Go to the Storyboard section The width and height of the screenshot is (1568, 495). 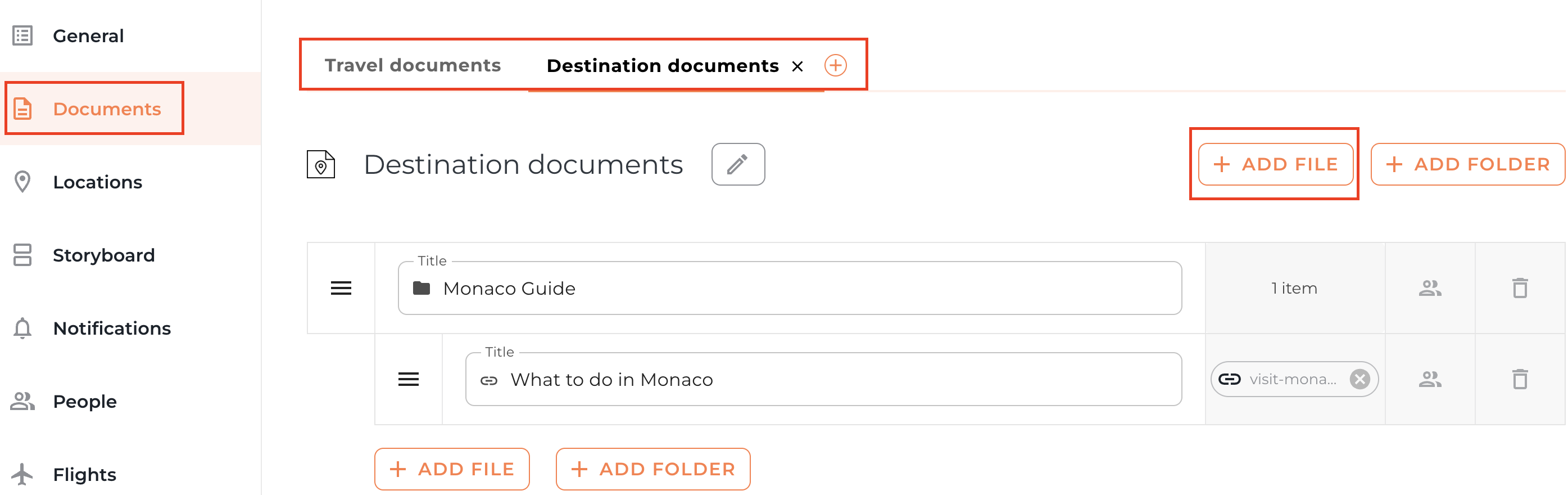coord(103,255)
